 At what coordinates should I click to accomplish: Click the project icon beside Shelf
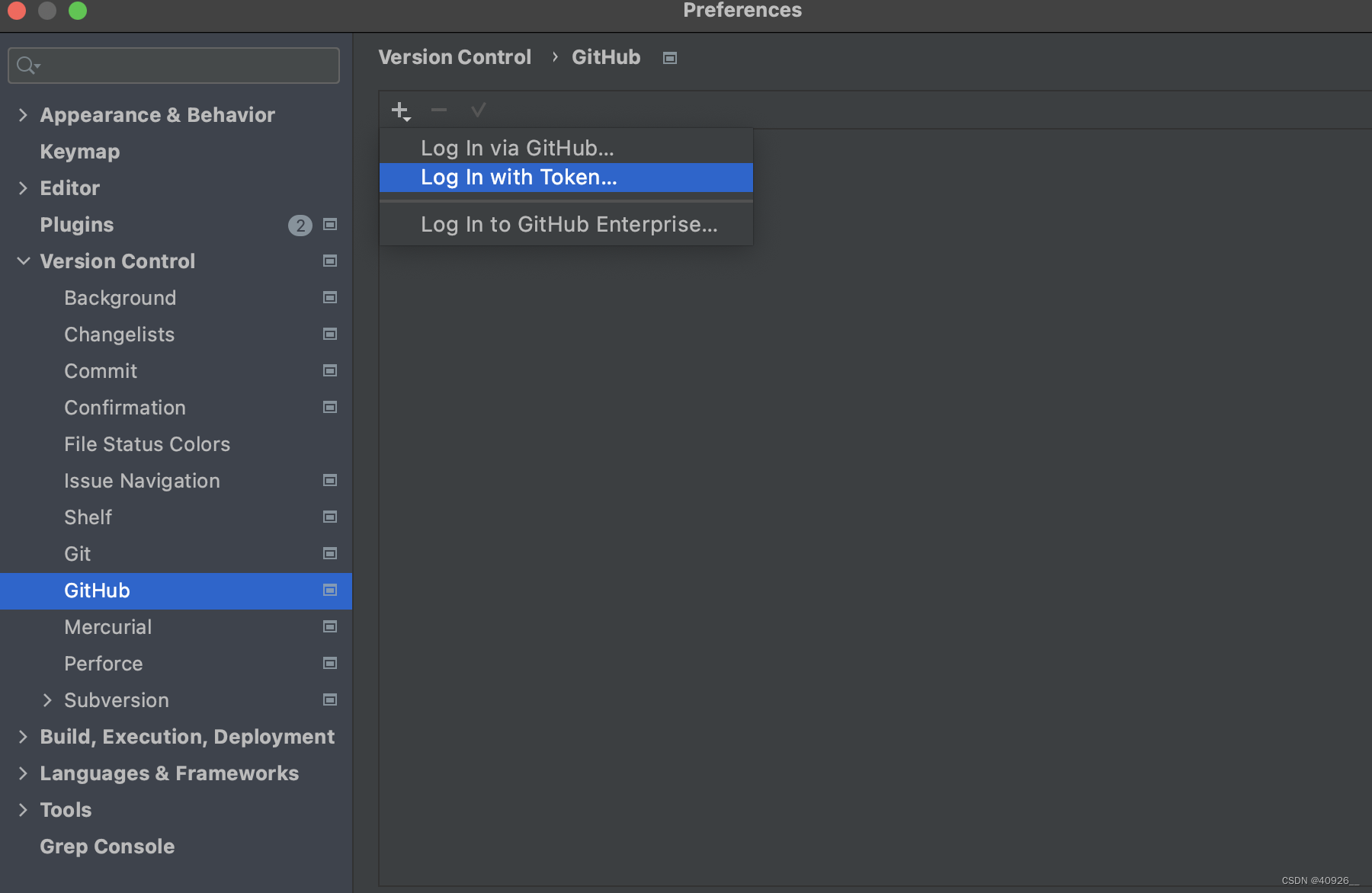(x=330, y=517)
